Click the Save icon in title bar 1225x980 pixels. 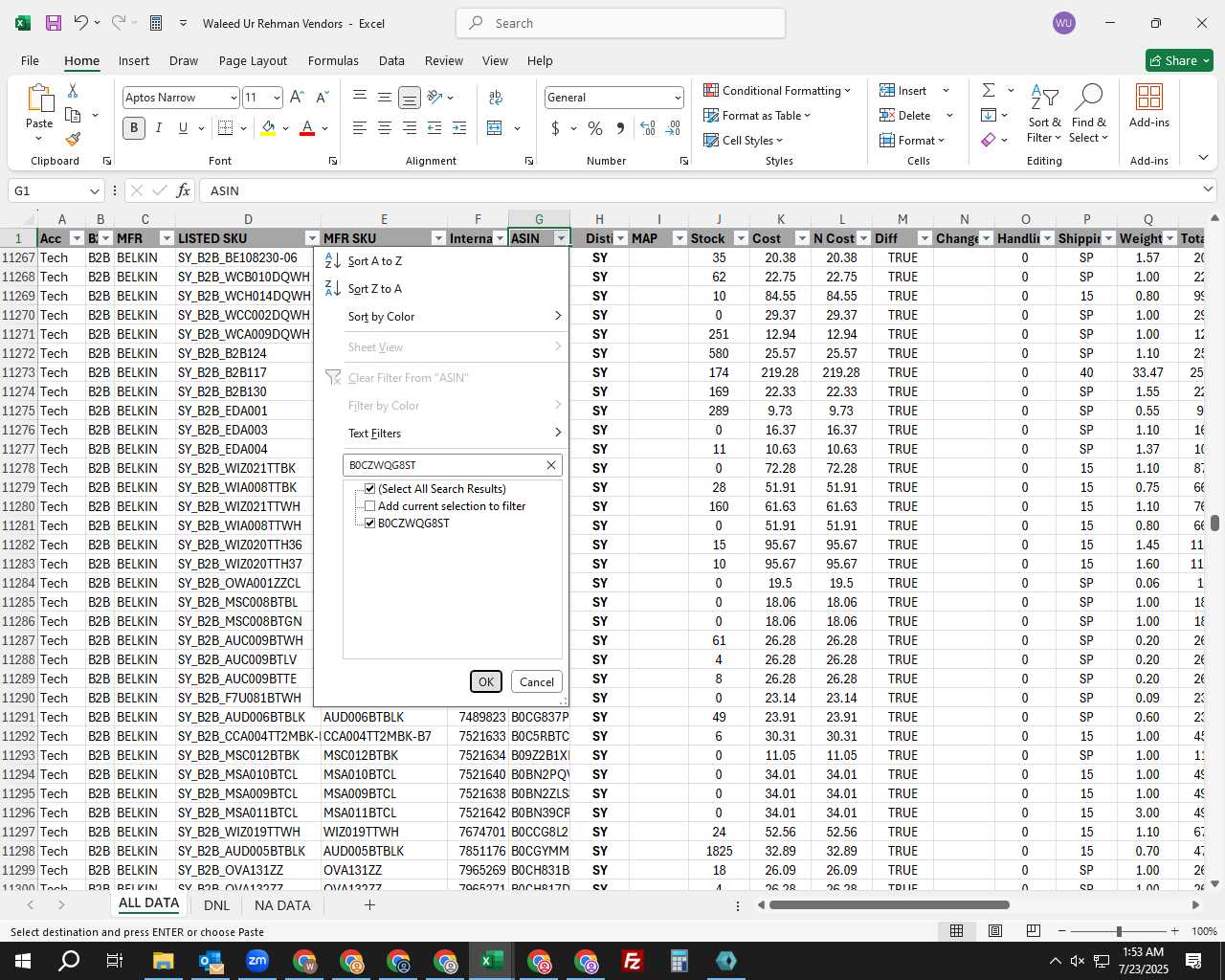pyautogui.click(x=54, y=23)
